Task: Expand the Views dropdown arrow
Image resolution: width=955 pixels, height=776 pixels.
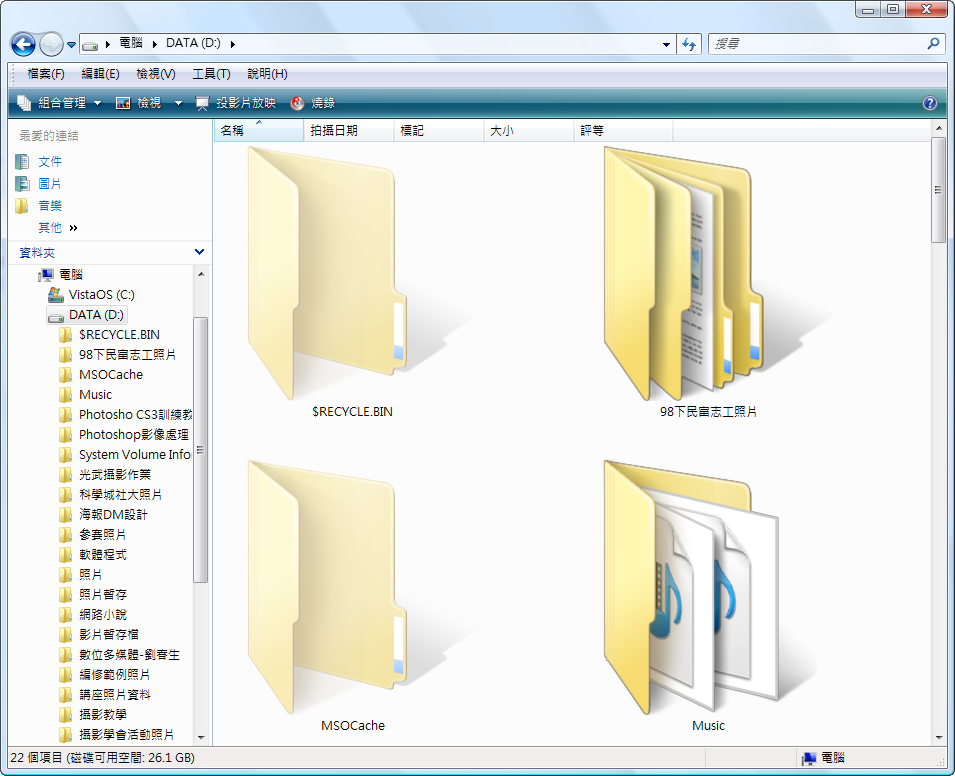Action: point(178,103)
